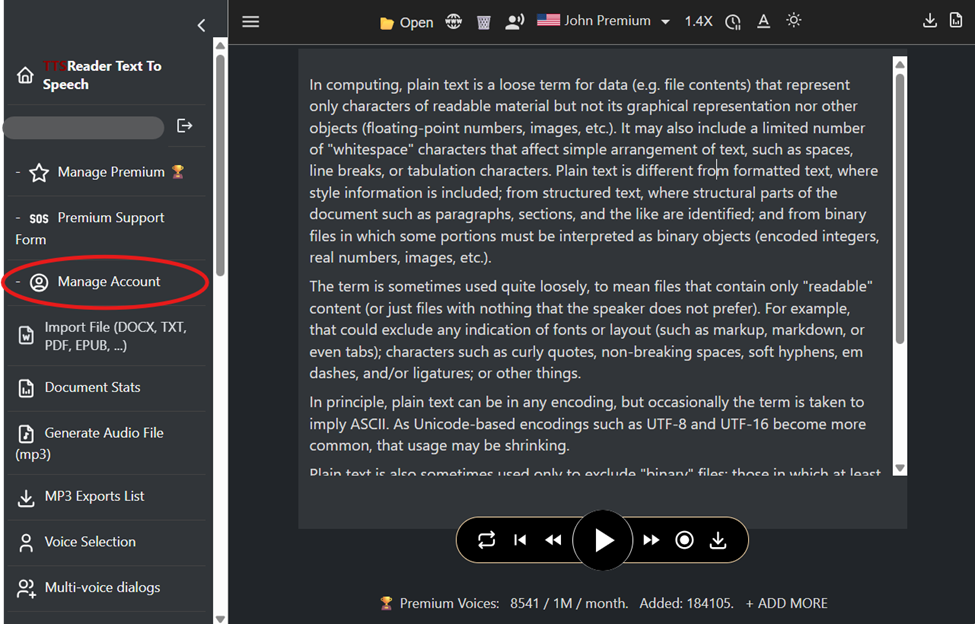Viewport: 975px width, 624px height.
Task: Open the timer clock icon
Action: (x=733, y=22)
